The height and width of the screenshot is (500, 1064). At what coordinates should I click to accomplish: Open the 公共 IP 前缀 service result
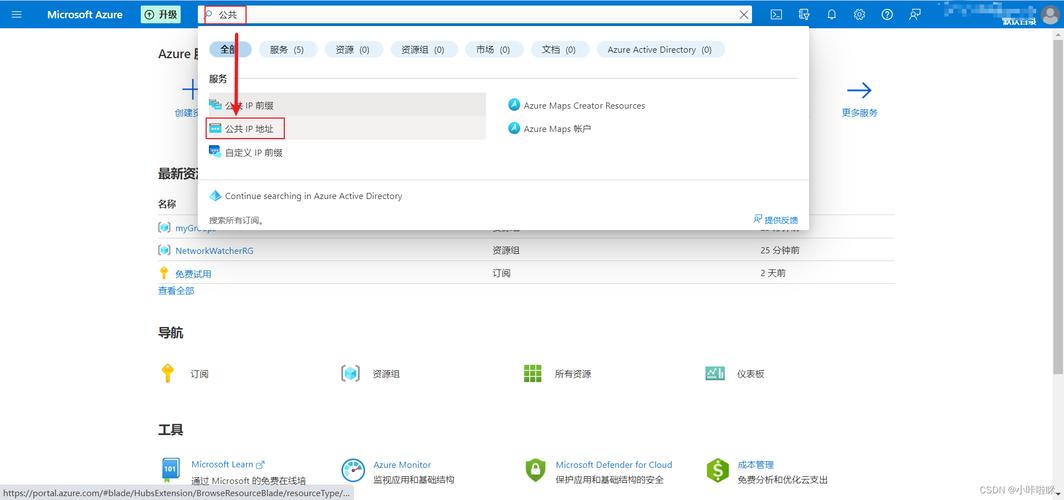(346, 105)
